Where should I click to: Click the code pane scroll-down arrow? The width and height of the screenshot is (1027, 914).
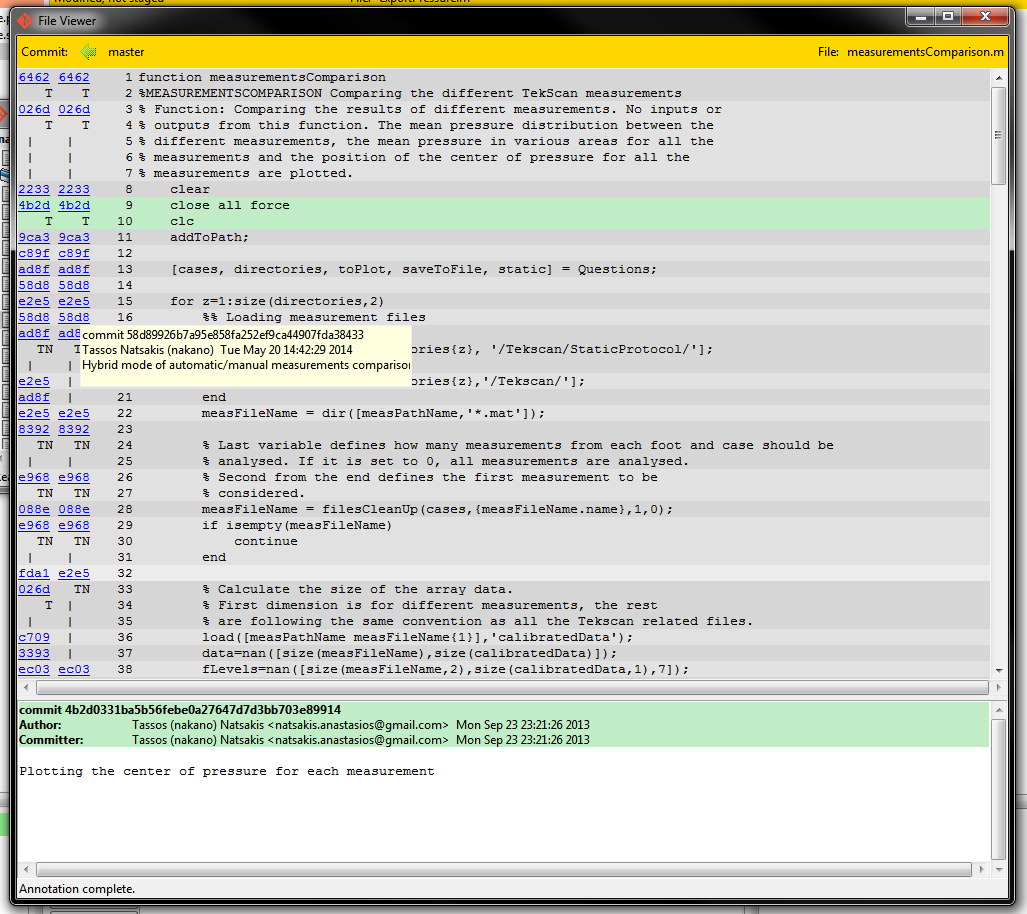tap(999, 670)
